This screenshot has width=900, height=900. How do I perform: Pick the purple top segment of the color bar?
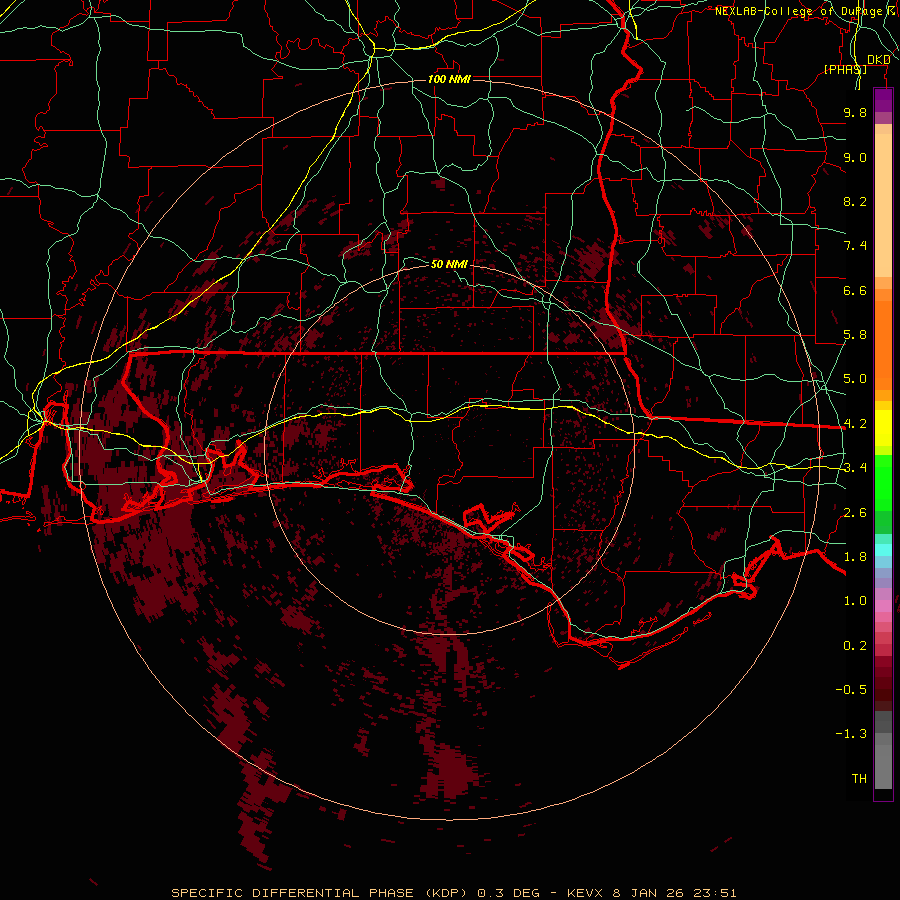[883, 100]
